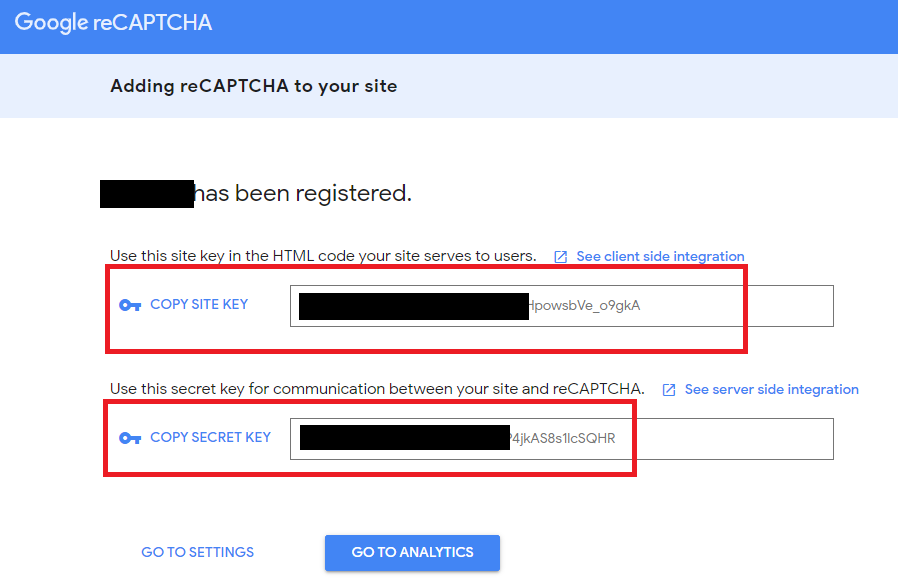The image size is (898, 588).
Task: Click the Adding reCAPTCHA to your site heading
Action: pos(253,86)
